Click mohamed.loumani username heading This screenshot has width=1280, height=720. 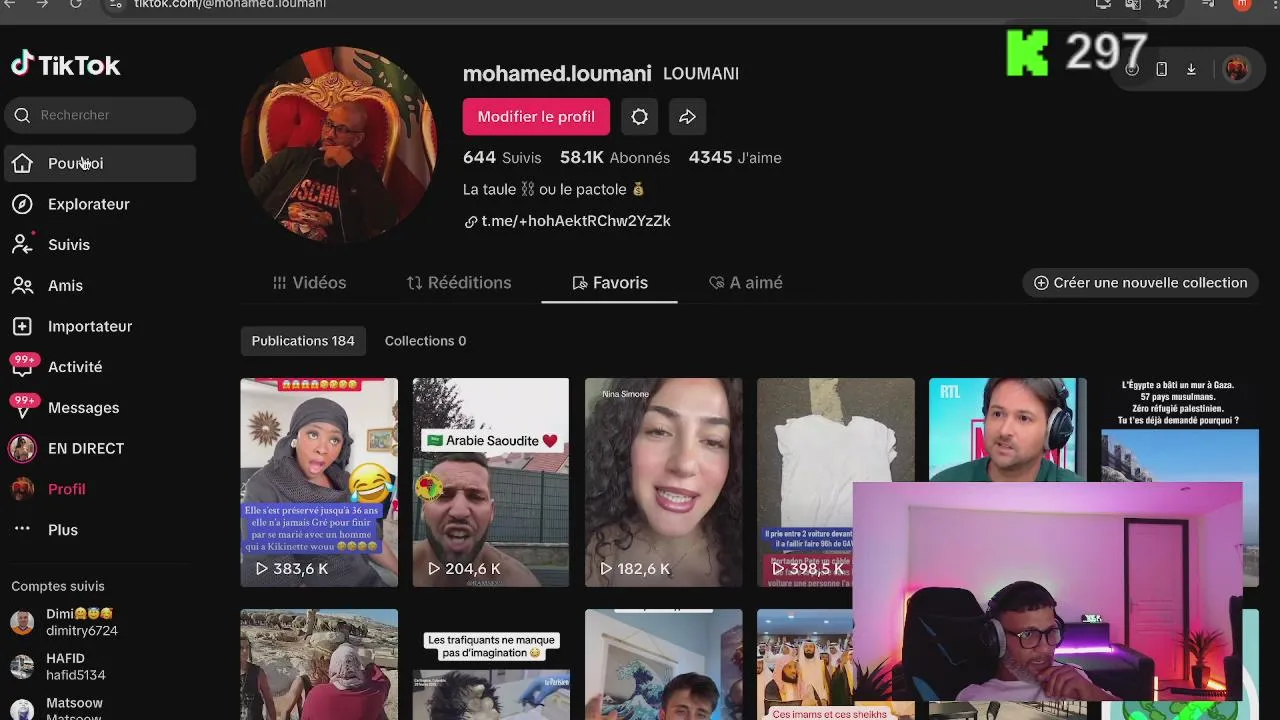point(557,73)
